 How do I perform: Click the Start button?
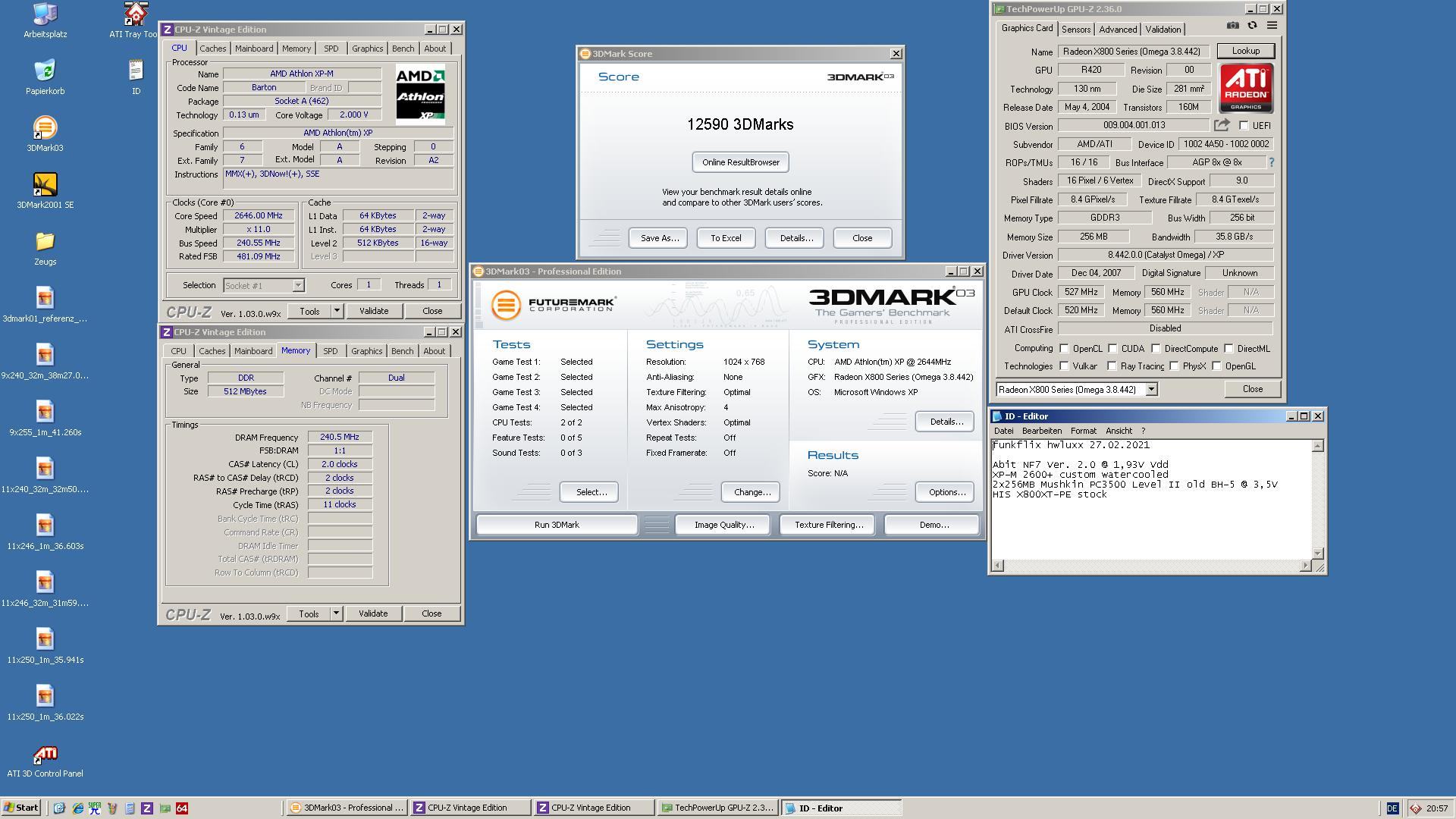click(x=20, y=808)
